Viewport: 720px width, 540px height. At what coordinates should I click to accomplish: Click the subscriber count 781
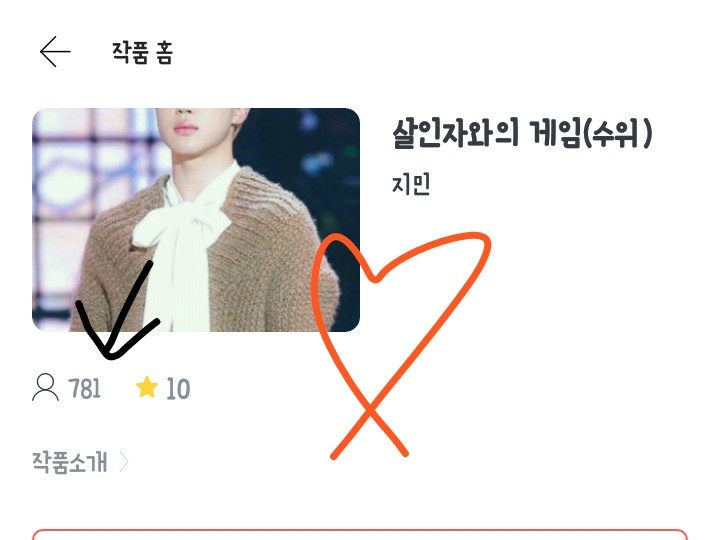pos(84,388)
